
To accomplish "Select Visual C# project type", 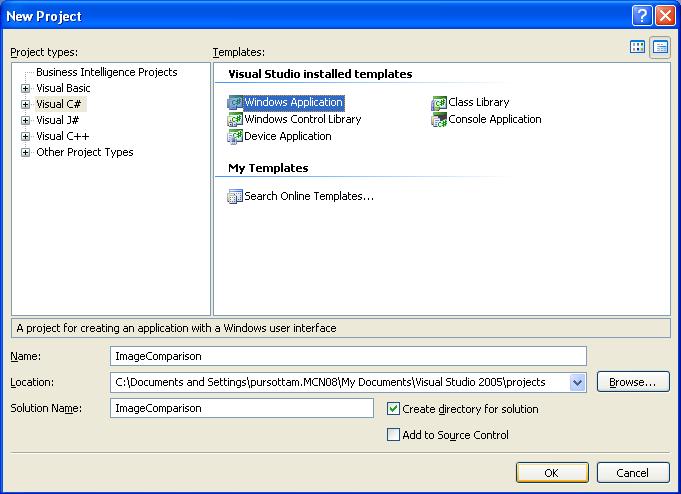I will tap(60, 104).
